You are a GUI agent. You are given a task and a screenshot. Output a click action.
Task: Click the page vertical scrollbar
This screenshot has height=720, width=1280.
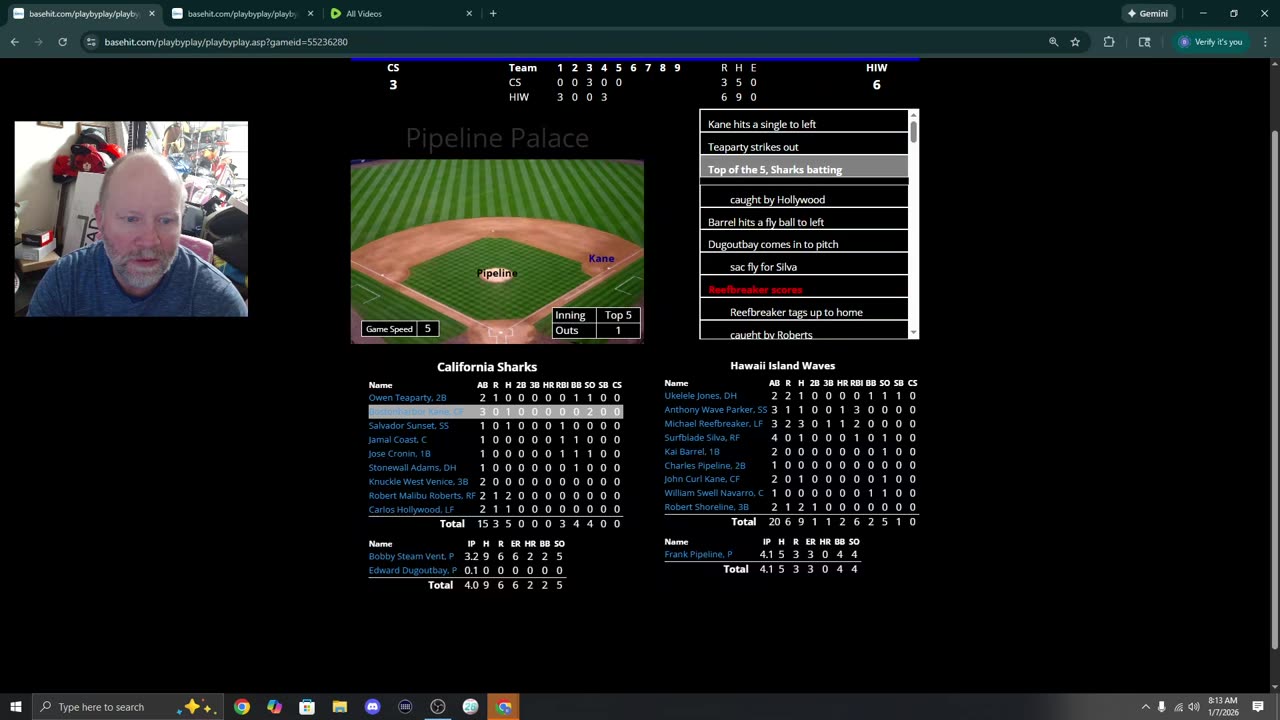point(1274,360)
